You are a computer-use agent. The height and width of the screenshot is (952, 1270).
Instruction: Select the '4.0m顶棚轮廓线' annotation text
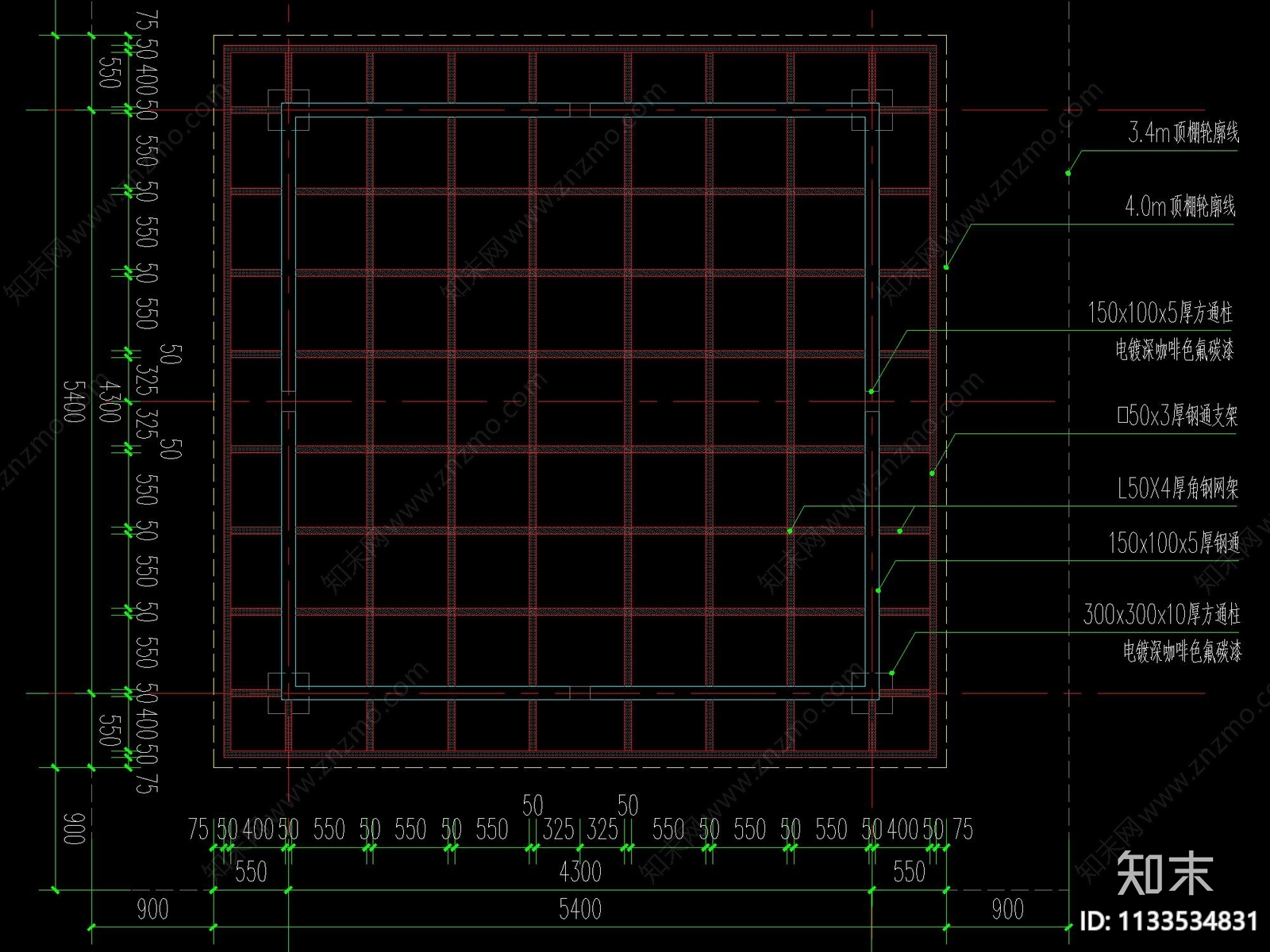click(1180, 206)
